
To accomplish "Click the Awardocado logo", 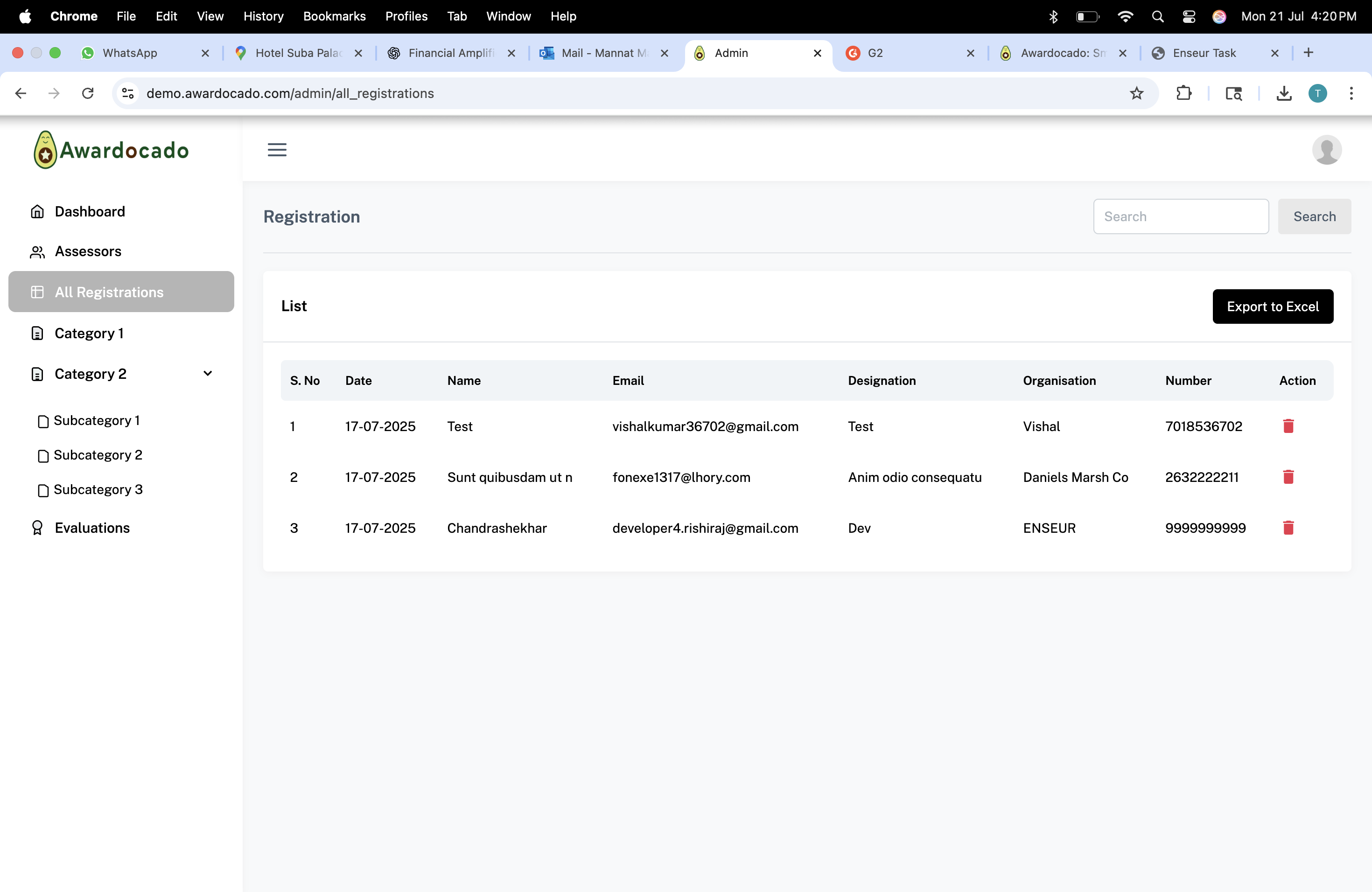I will tap(111, 150).
